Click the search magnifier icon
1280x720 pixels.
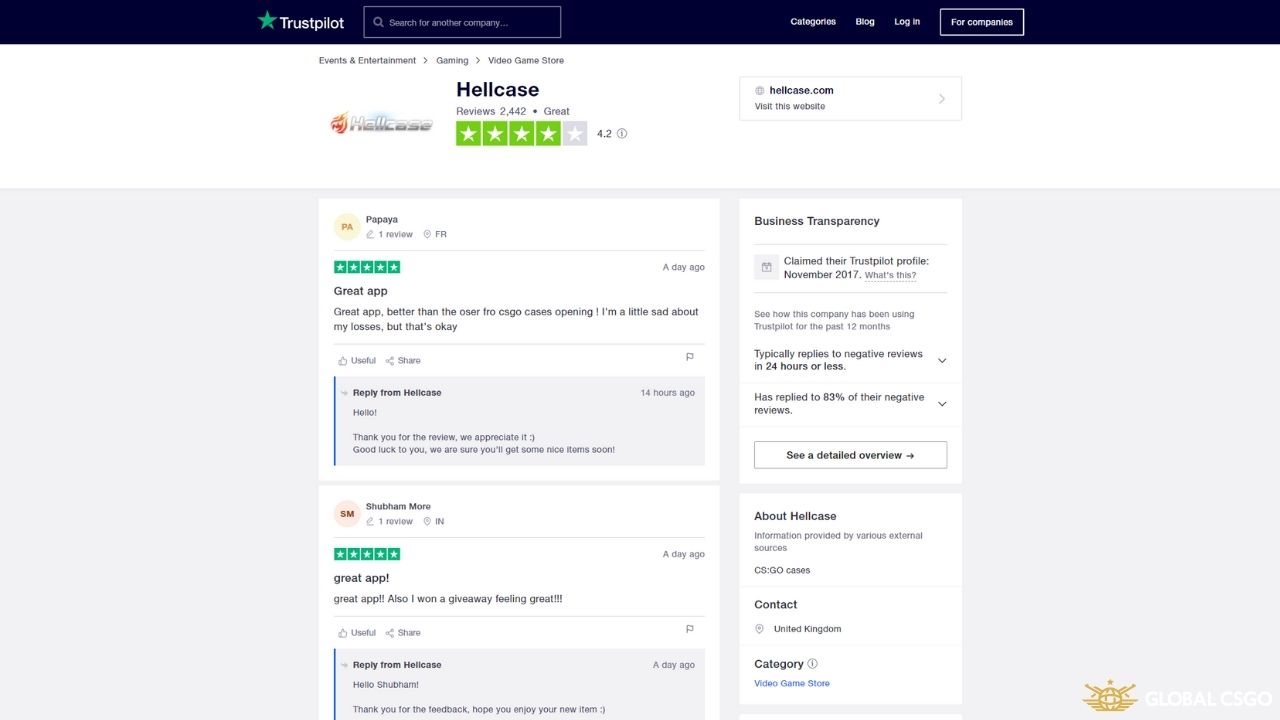point(378,22)
